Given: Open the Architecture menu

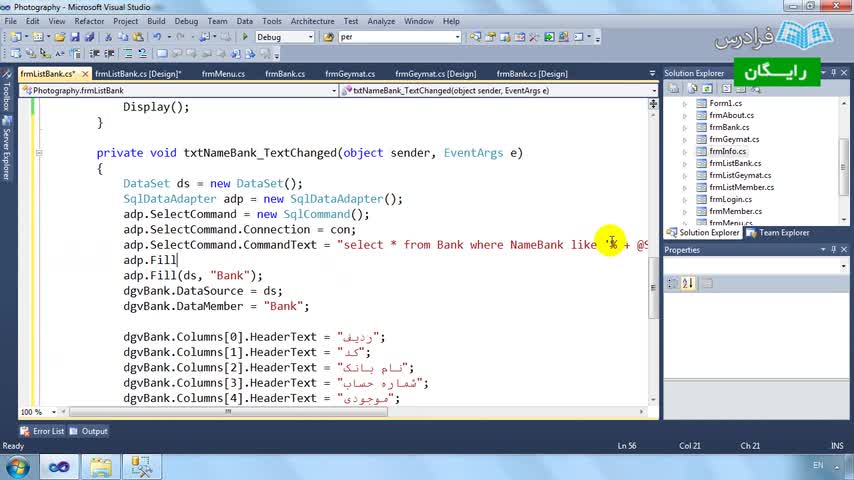Looking at the screenshot, I should point(312,21).
